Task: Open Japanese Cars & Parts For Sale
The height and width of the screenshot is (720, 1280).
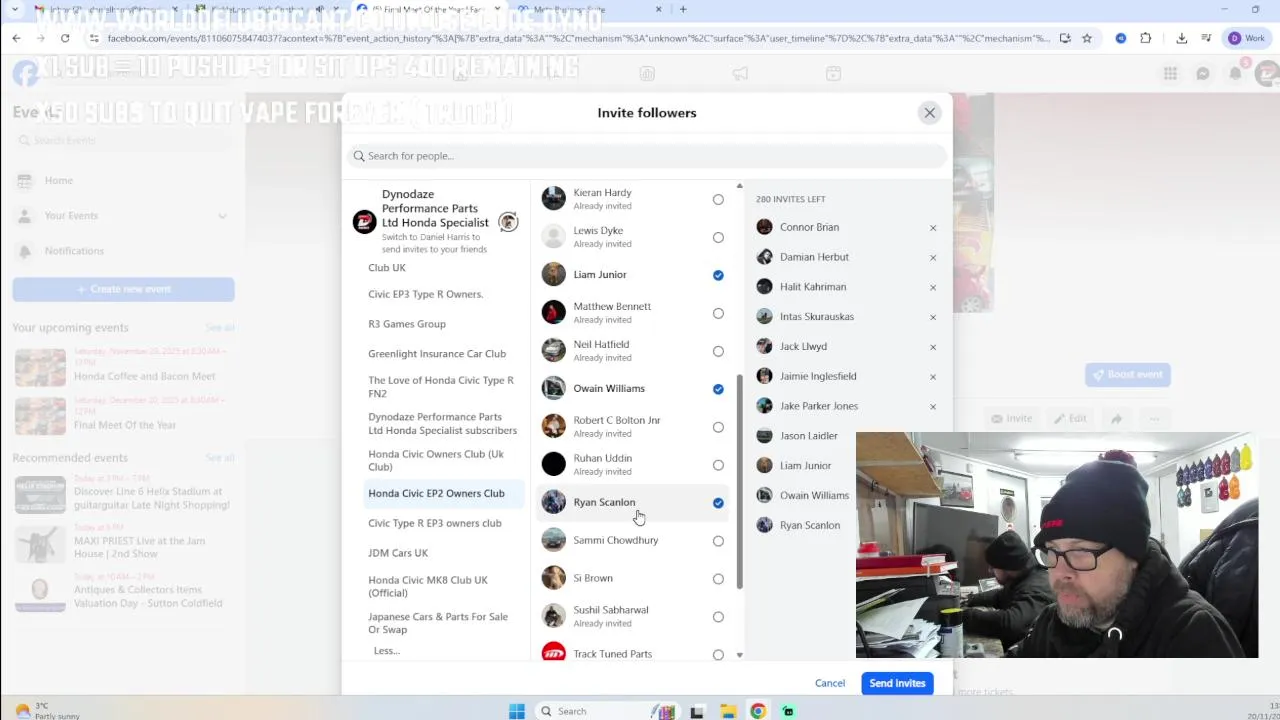Action: pyautogui.click(x=438, y=623)
